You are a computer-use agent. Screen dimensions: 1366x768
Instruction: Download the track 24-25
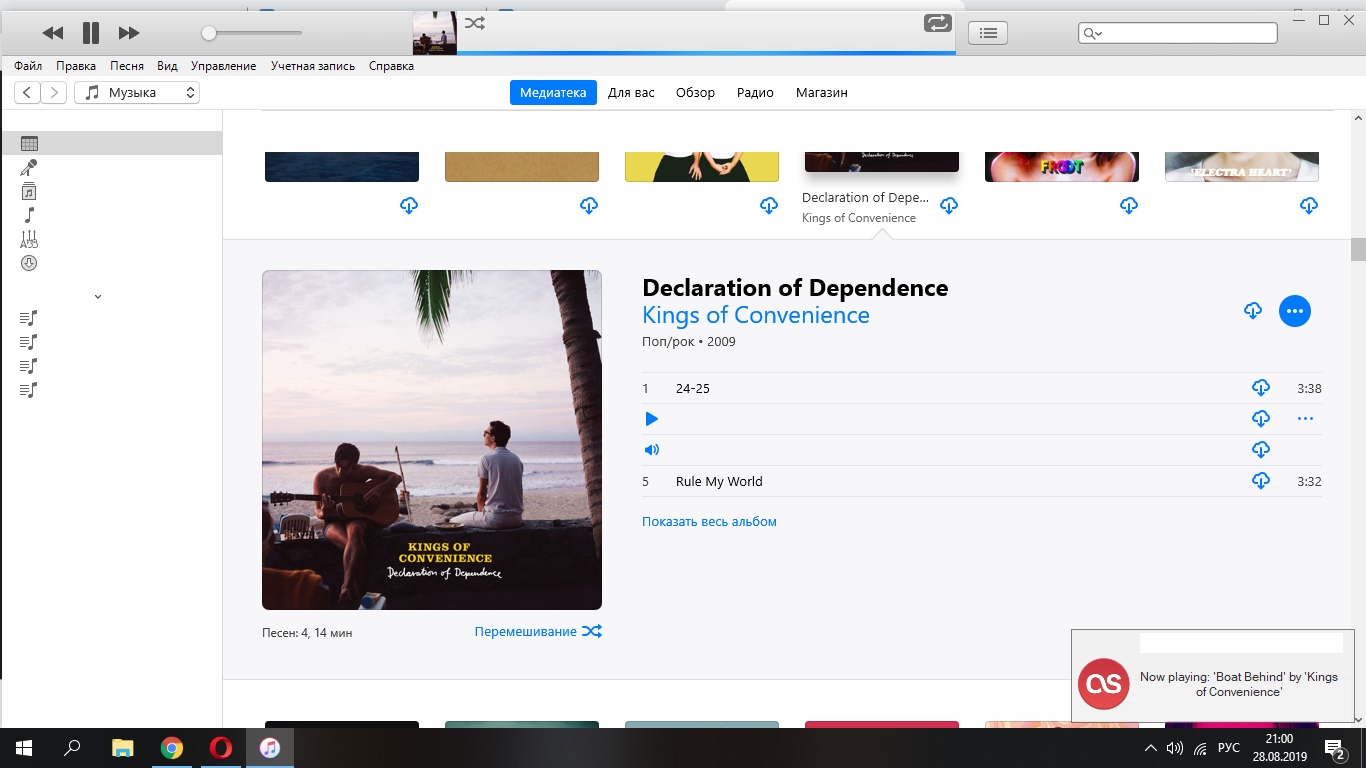click(x=1261, y=388)
